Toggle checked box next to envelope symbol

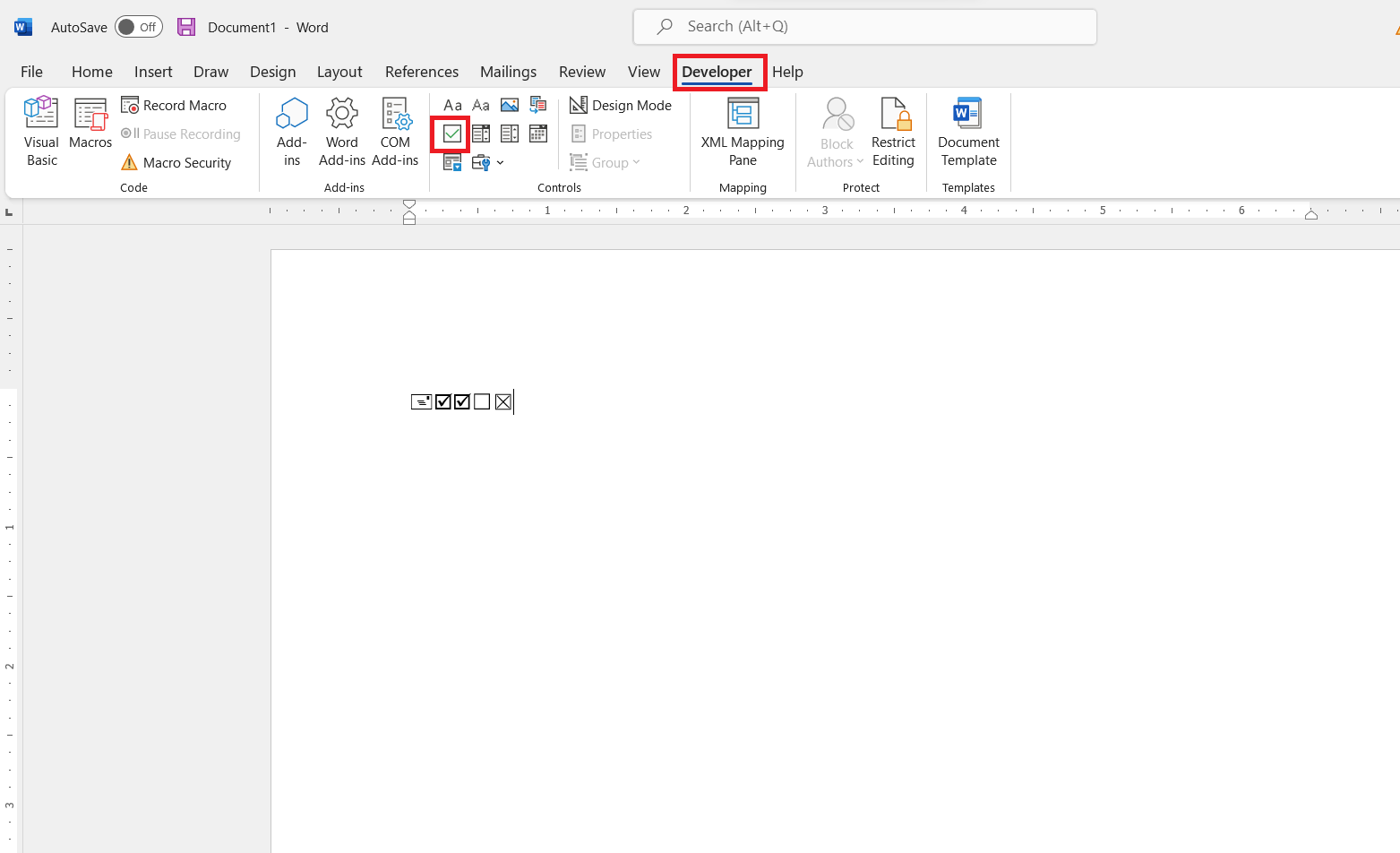point(443,401)
